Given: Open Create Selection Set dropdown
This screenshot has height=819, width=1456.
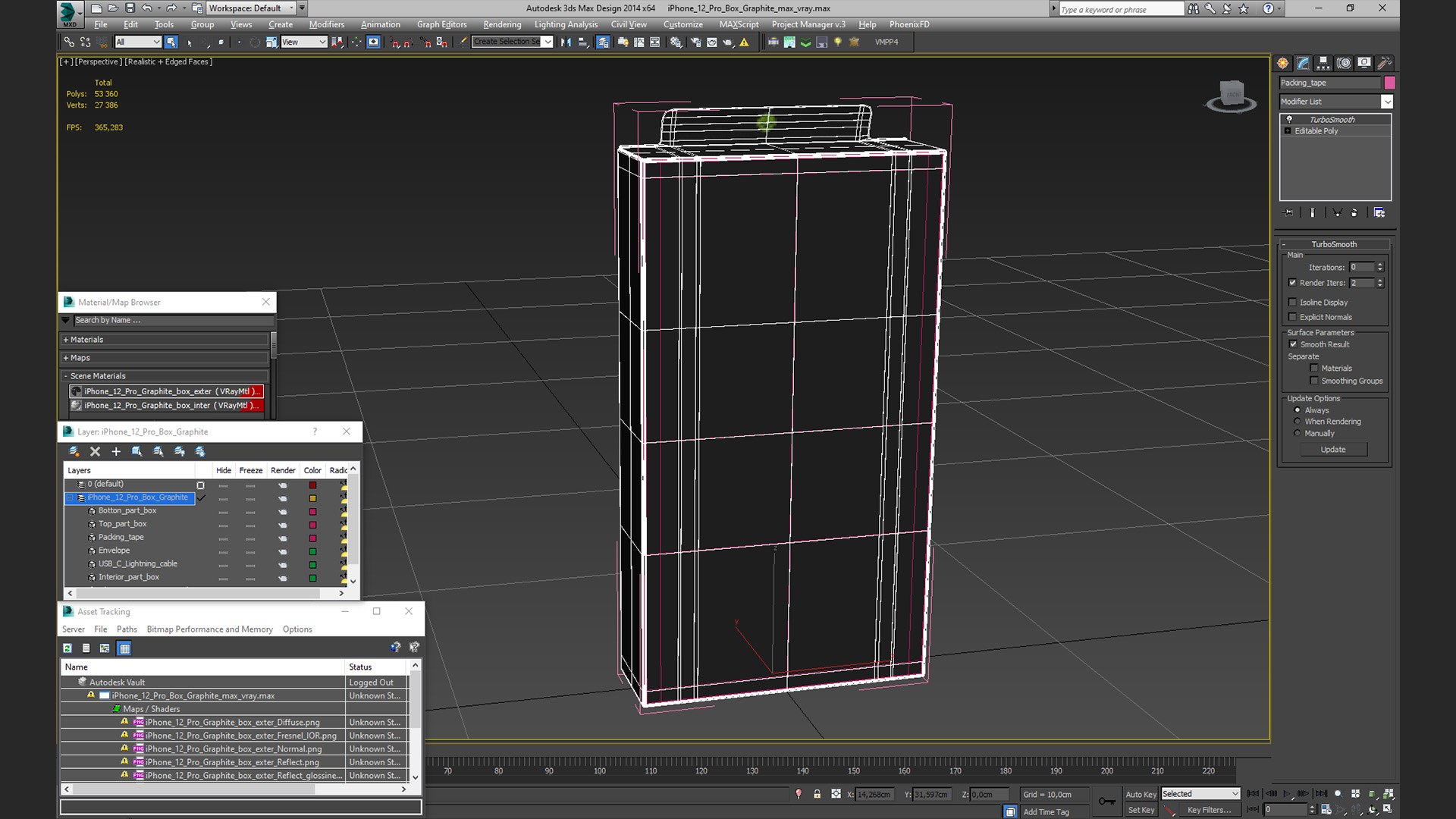Looking at the screenshot, I should [x=548, y=42].
